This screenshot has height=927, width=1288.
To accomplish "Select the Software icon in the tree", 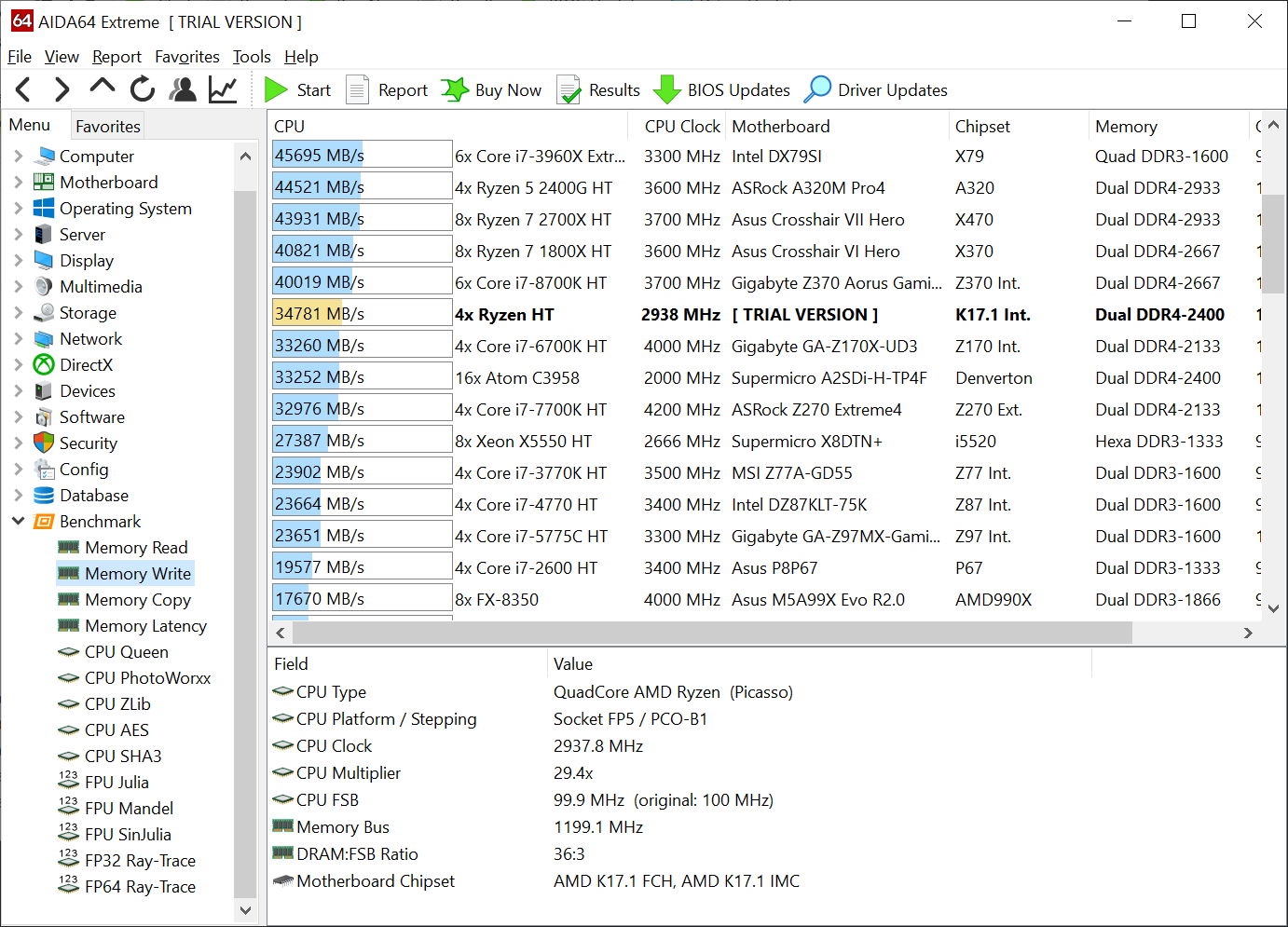I will click(x=44, y=417).
